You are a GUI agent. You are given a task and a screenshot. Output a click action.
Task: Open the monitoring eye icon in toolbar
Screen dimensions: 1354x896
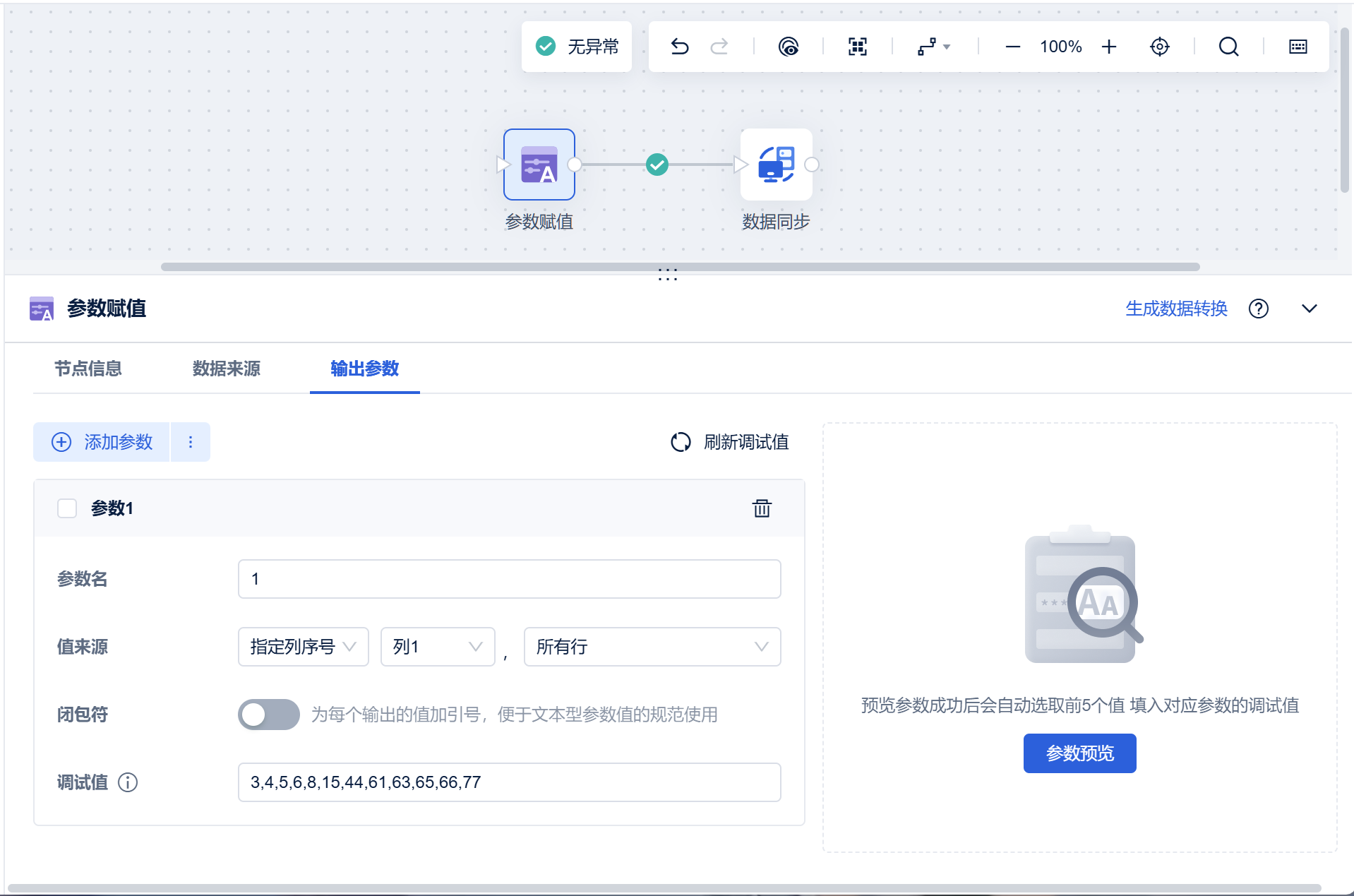click(x=789, y=47)
